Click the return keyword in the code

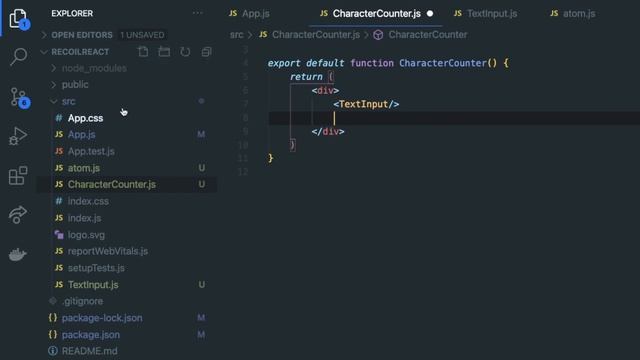tap(306, 77)
